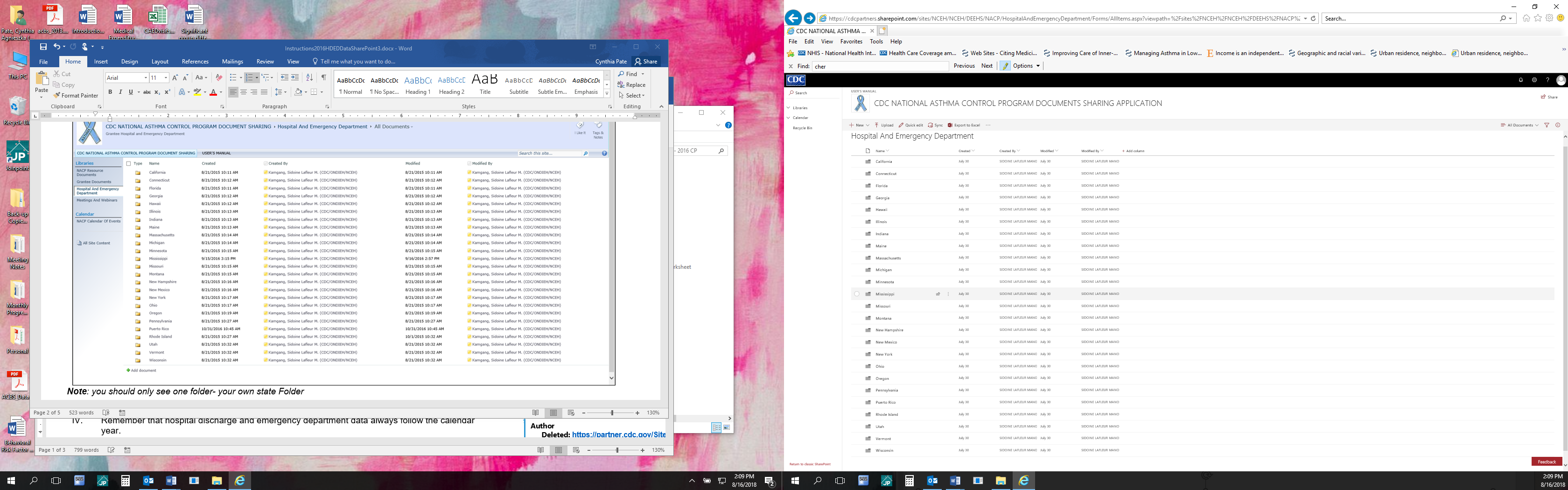Click the SharePoint filter funnel icon
The image size is (1568, 490).
[1547, 126]
